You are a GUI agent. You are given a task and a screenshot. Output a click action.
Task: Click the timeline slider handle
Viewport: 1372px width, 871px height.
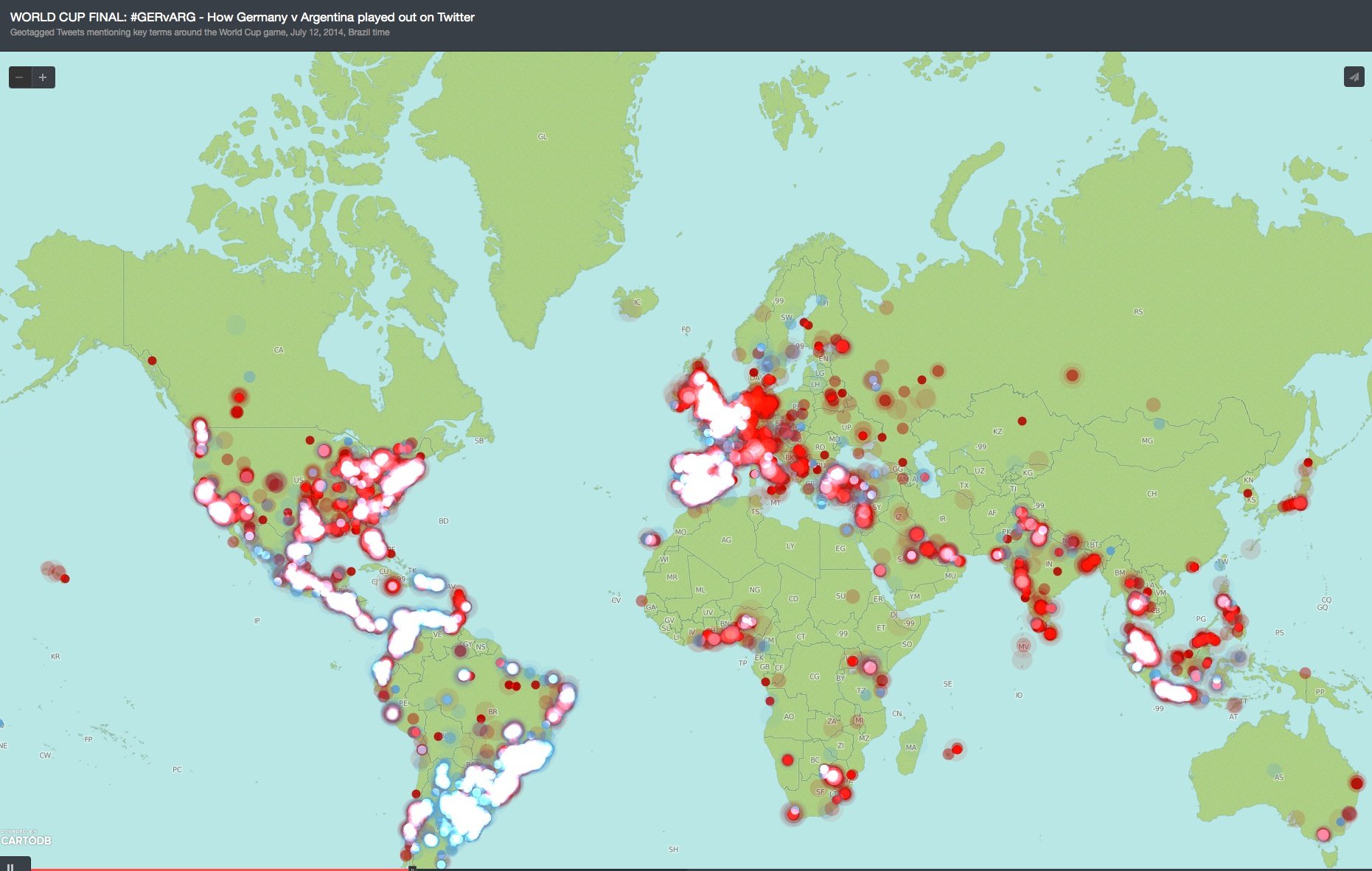point(412,868)
